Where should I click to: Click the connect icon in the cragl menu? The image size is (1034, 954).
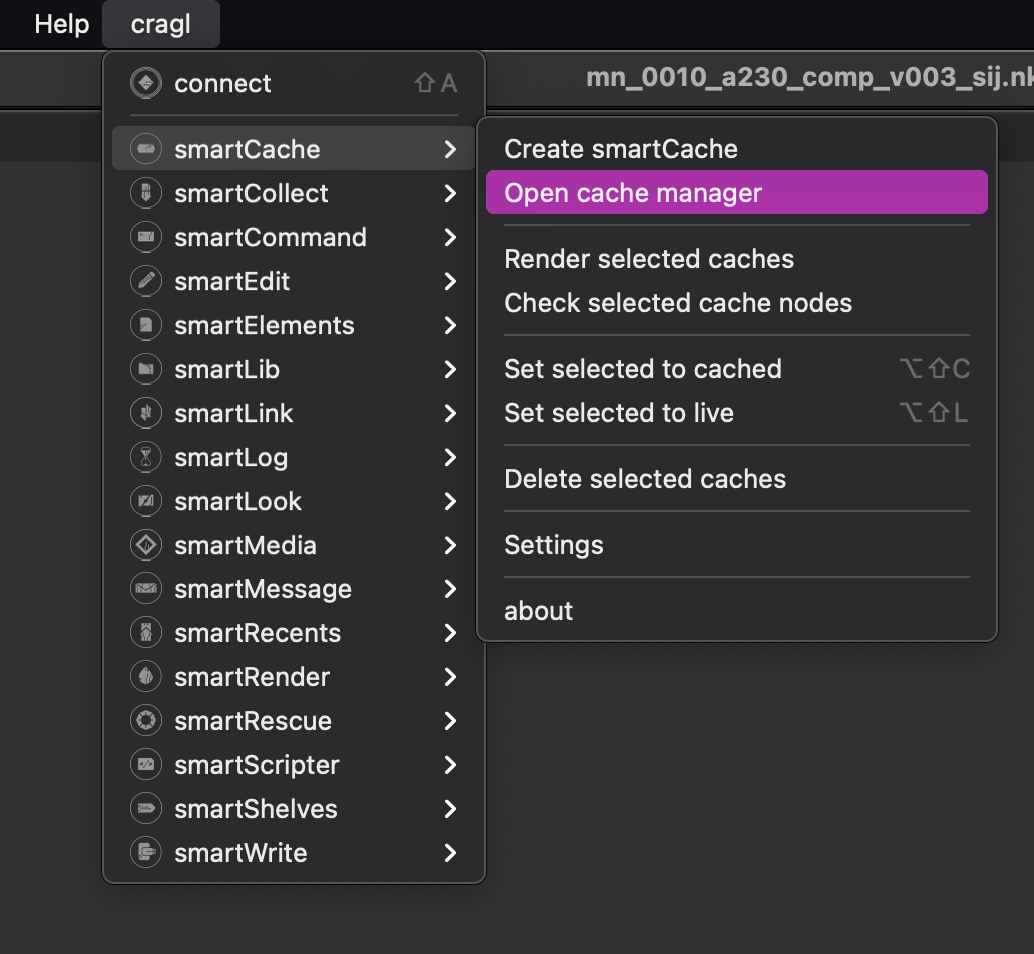[146, 83]
